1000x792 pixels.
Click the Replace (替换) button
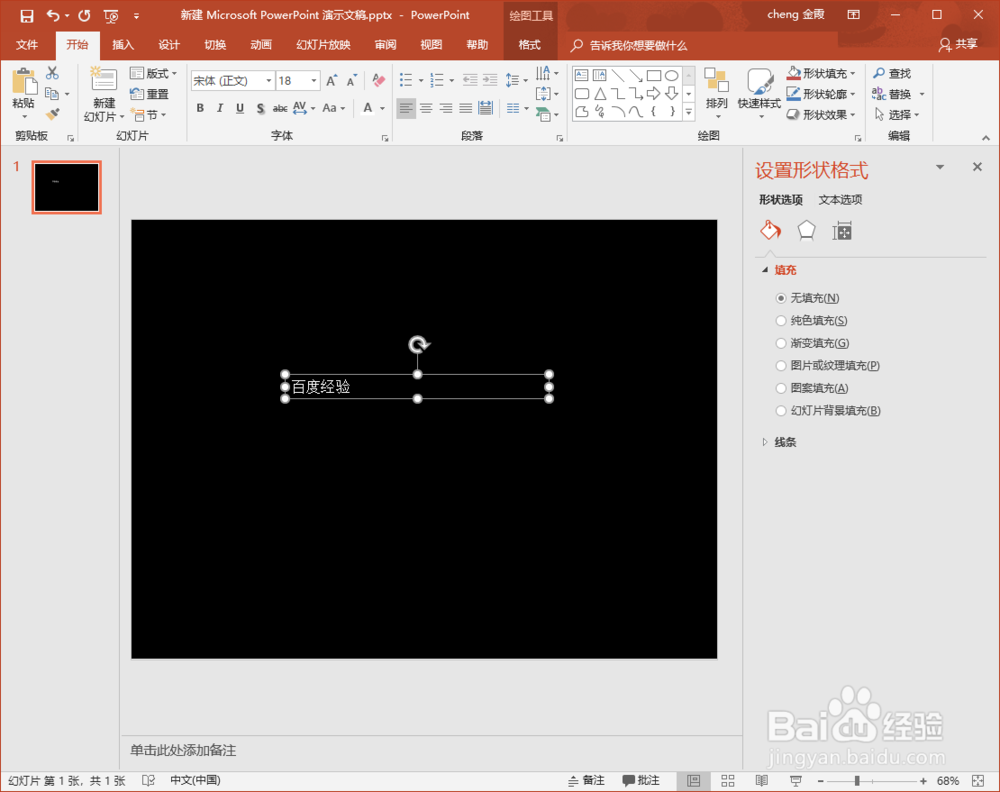[x=892, y=94]
